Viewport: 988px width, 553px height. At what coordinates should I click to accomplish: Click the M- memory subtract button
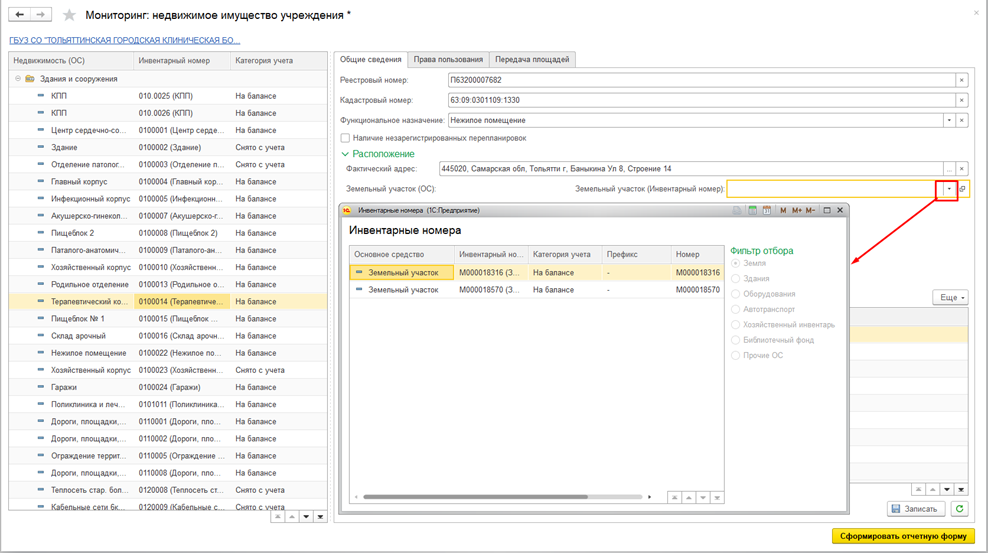tap(810, 210)
